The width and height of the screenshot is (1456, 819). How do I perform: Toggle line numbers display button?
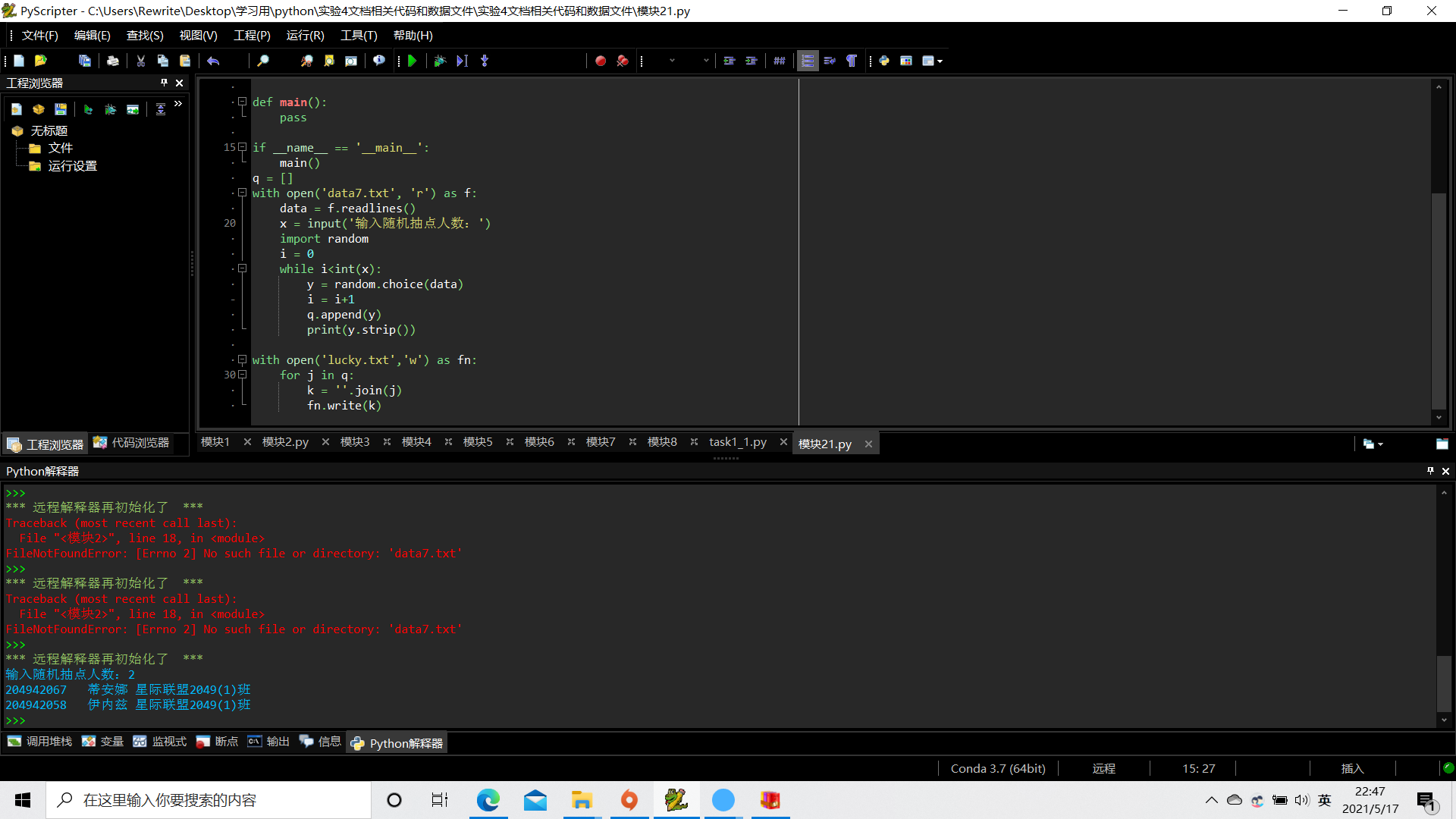click(x=808, y=61)
